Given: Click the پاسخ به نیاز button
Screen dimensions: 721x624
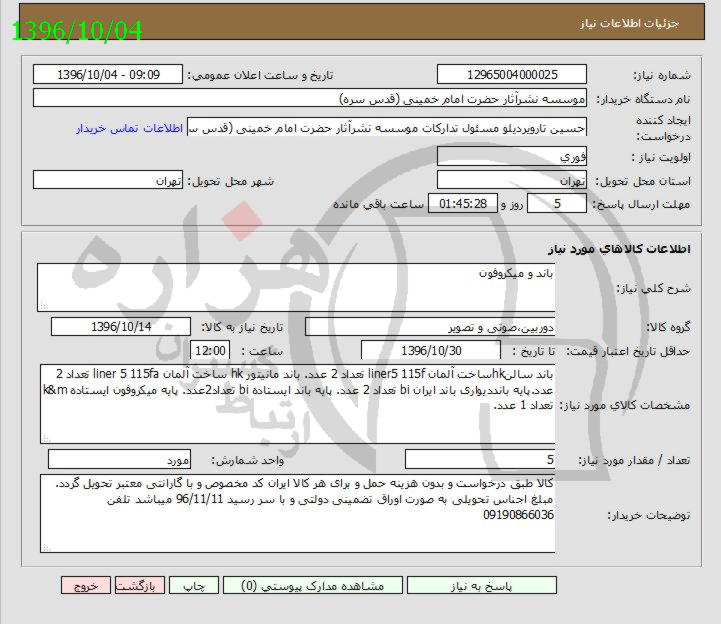Looking at the screenshot, I should tap(481, 585).
